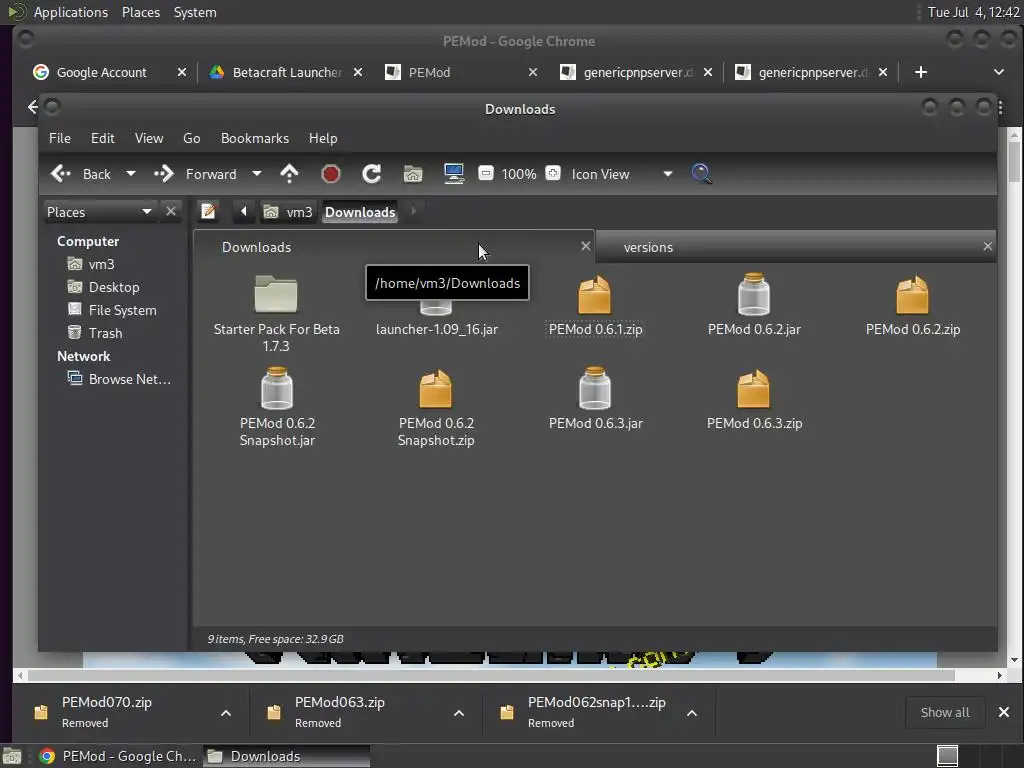Zoom out with the minus icon
Image resolution: width=1024 pixels, height=768 pixels.
pos(486,174)
